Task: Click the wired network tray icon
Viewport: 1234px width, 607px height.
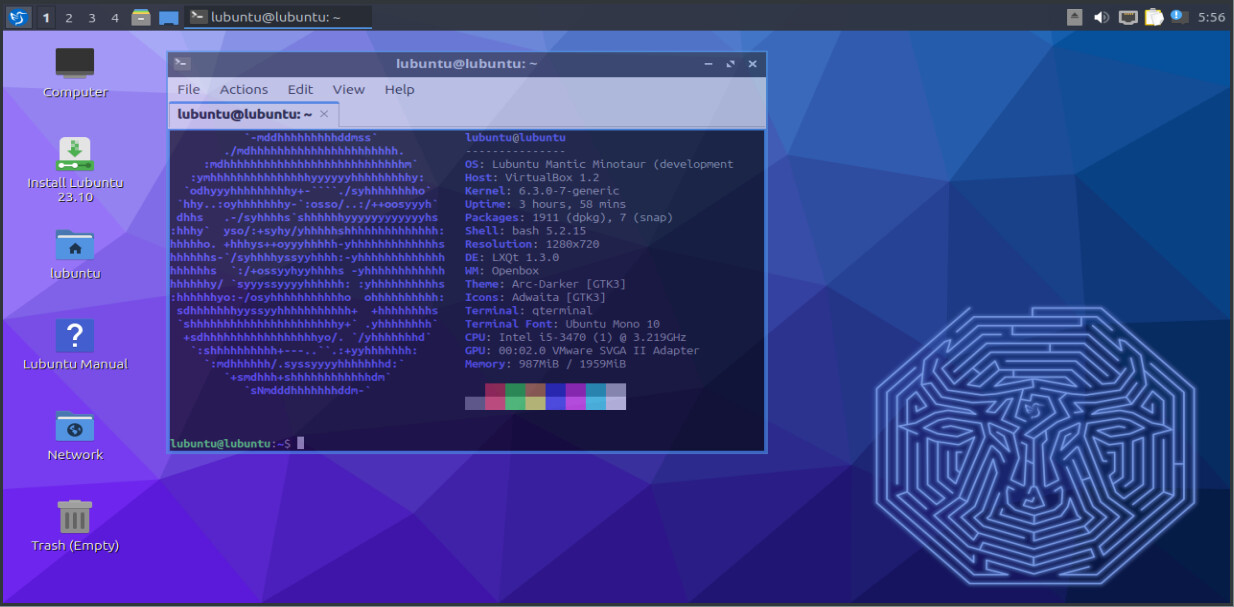Action: [1128, 17]
